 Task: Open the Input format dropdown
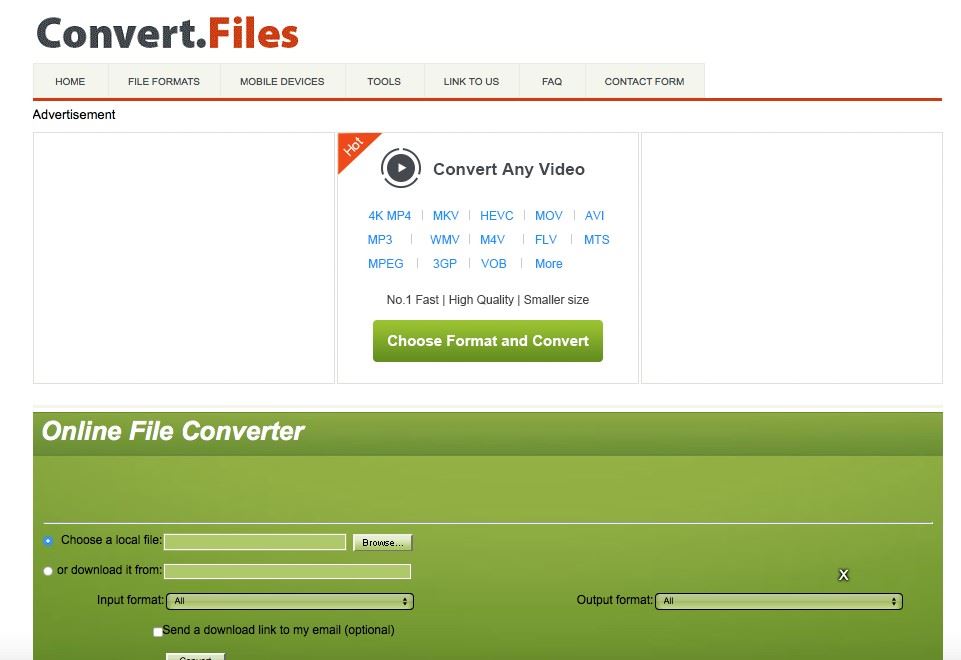point(290,601)
